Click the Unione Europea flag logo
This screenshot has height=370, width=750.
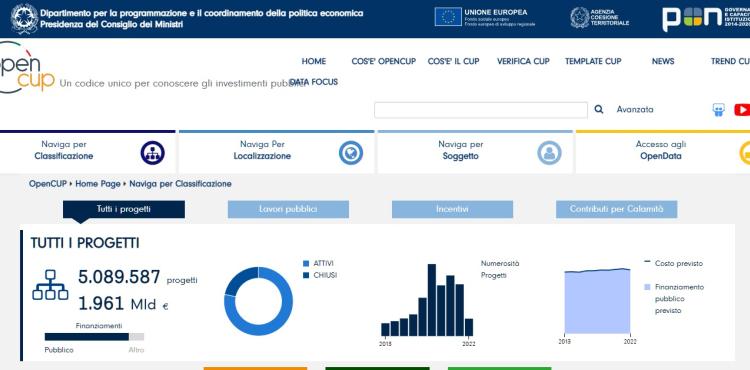pyautogui.click(x=448, y=17)
